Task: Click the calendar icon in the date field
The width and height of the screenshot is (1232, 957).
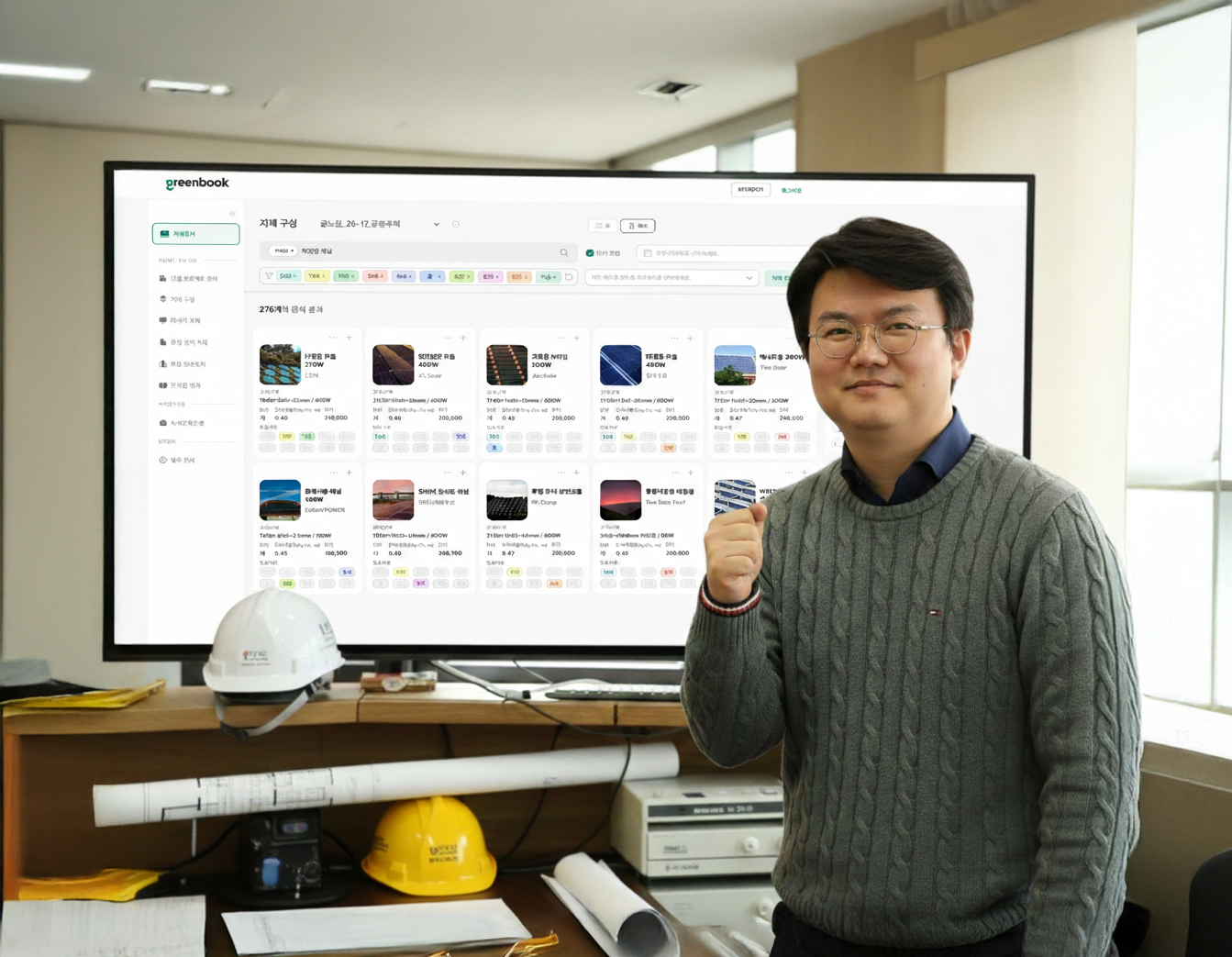Action: point(648,253)
